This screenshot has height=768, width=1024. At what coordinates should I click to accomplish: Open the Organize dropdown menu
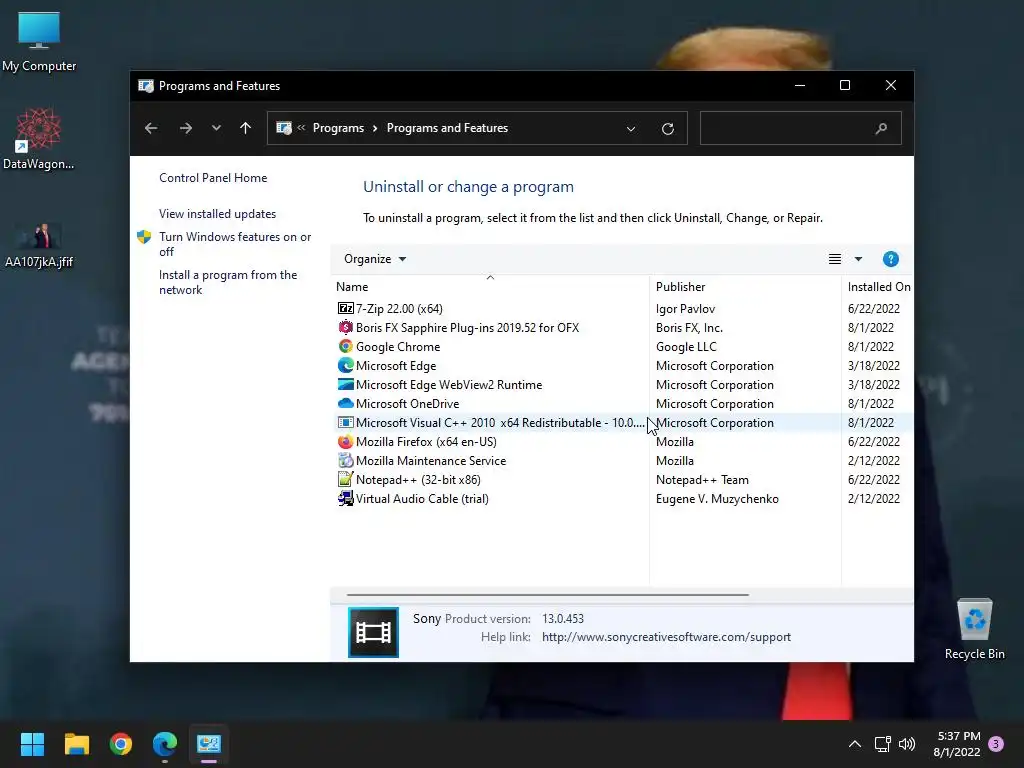pyautogui.click(x=375, y=259)
